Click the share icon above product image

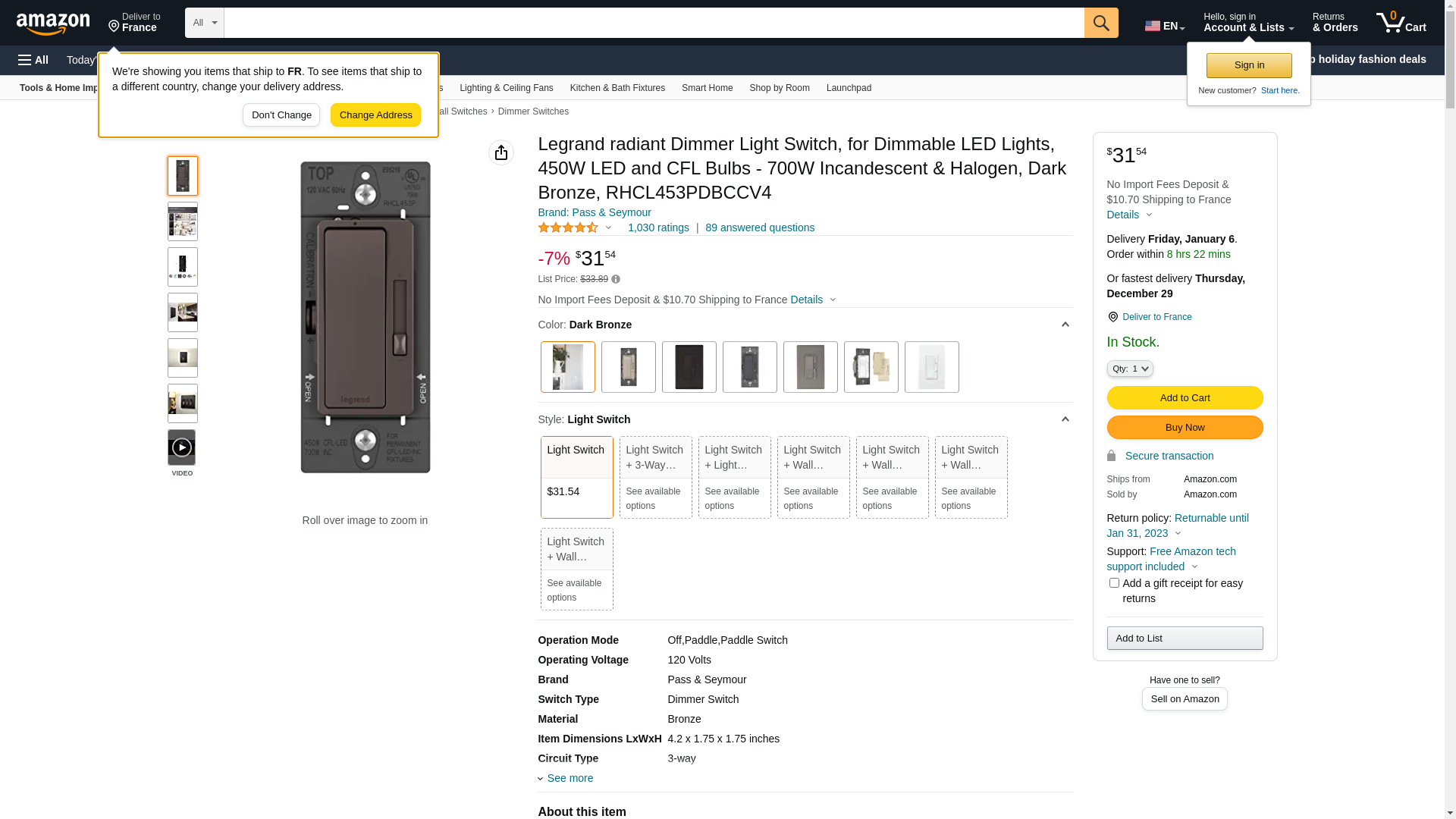click(501, 152)
